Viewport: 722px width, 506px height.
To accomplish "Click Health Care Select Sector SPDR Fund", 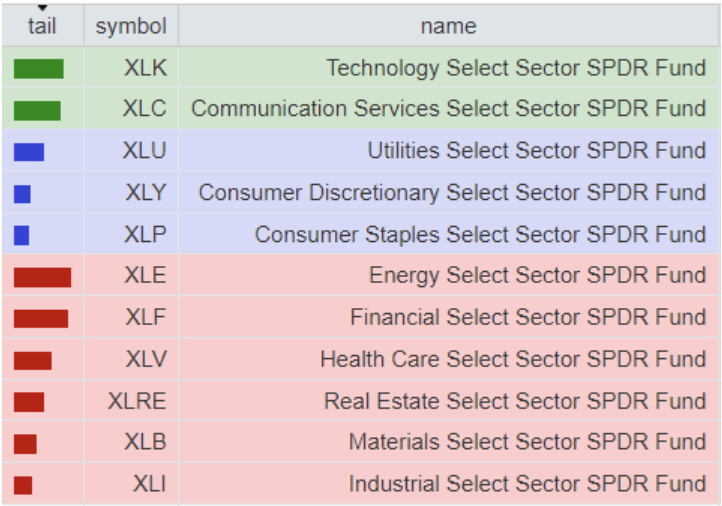I will click(513, 359).
